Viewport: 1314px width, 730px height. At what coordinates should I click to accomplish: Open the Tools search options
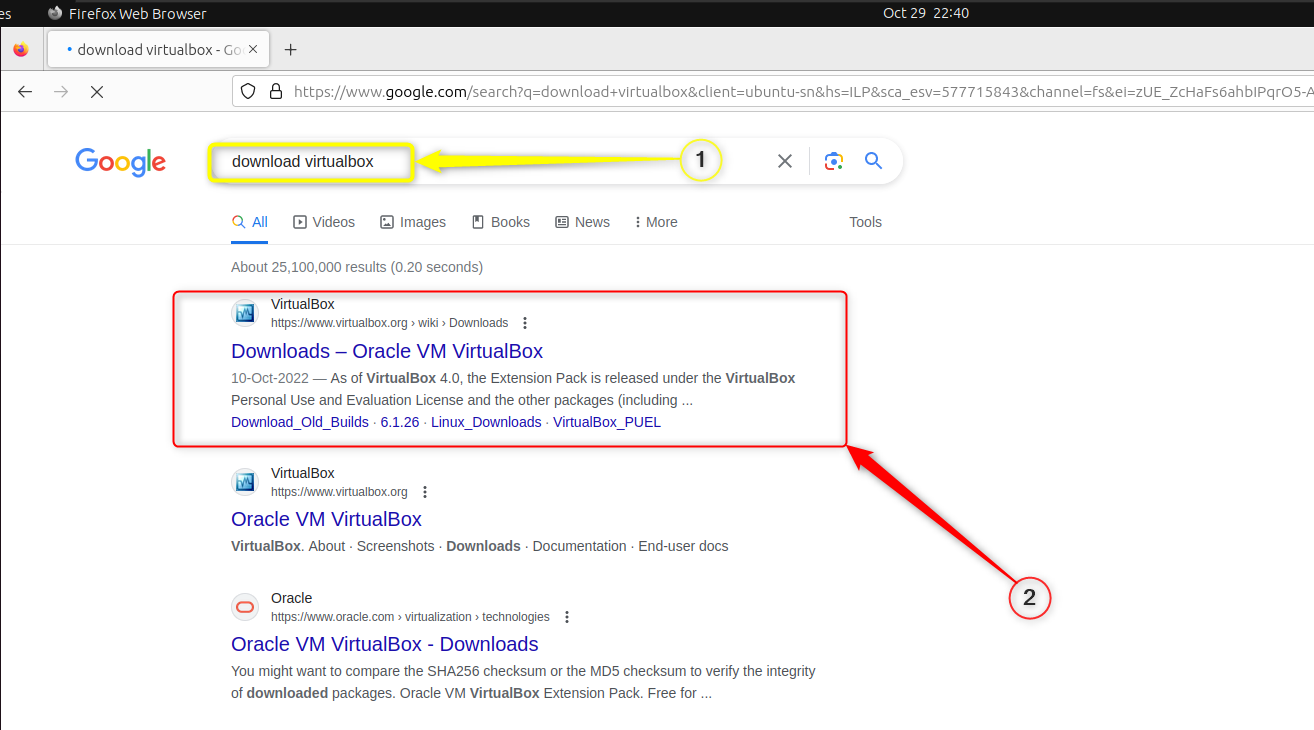865,222
